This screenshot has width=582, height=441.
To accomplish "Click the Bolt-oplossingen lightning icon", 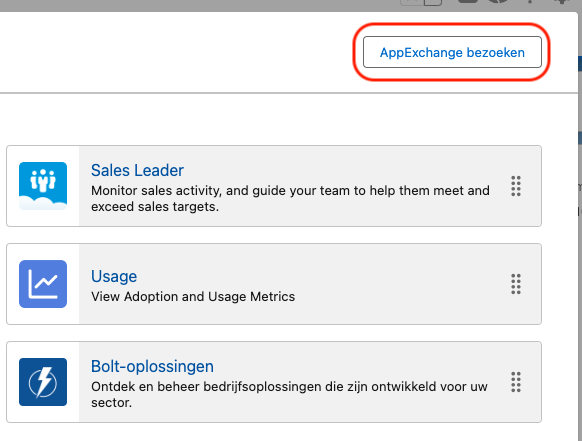I will [x=43, y=382].
